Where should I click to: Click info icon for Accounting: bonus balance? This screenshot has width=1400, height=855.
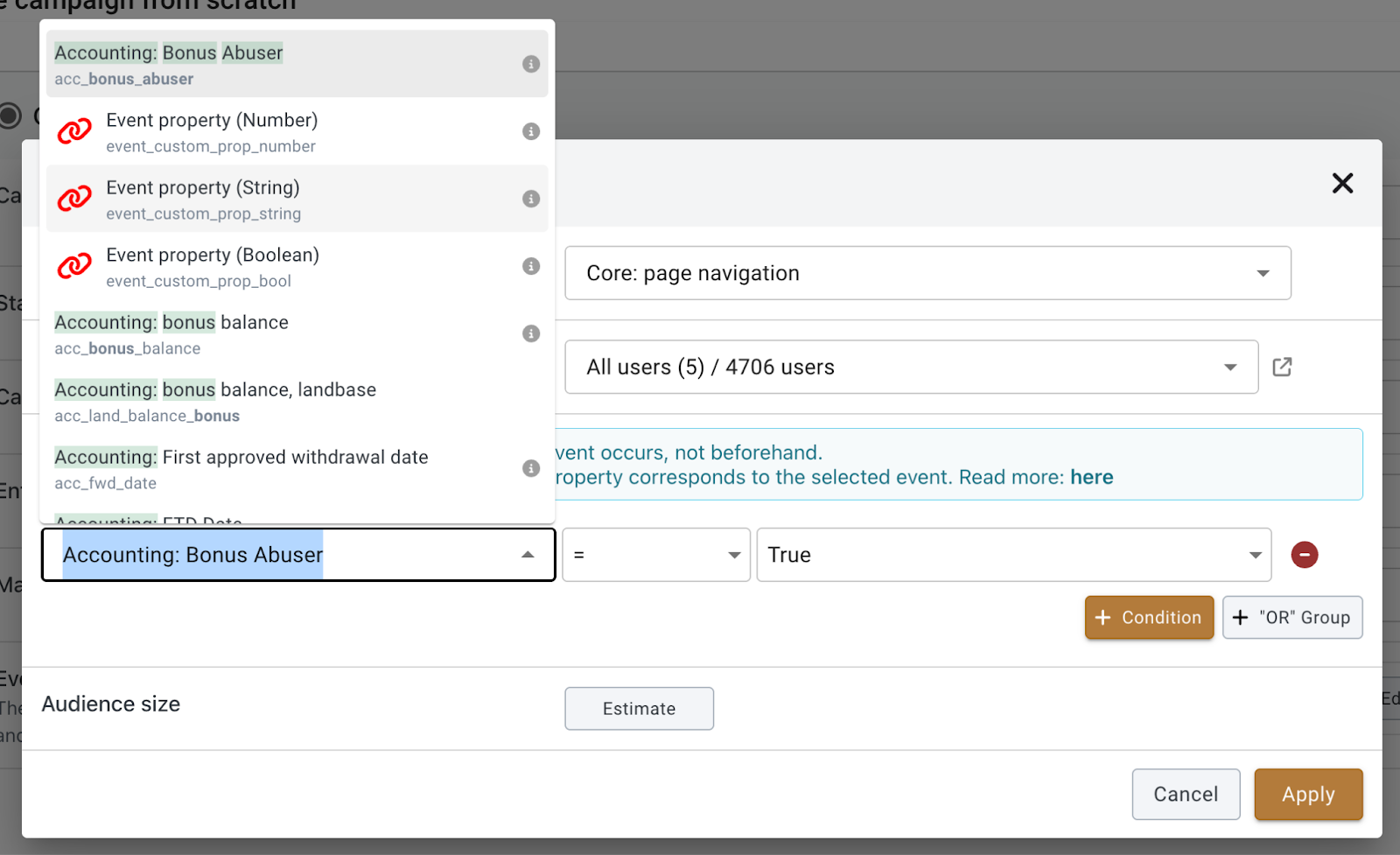point(530,333)
